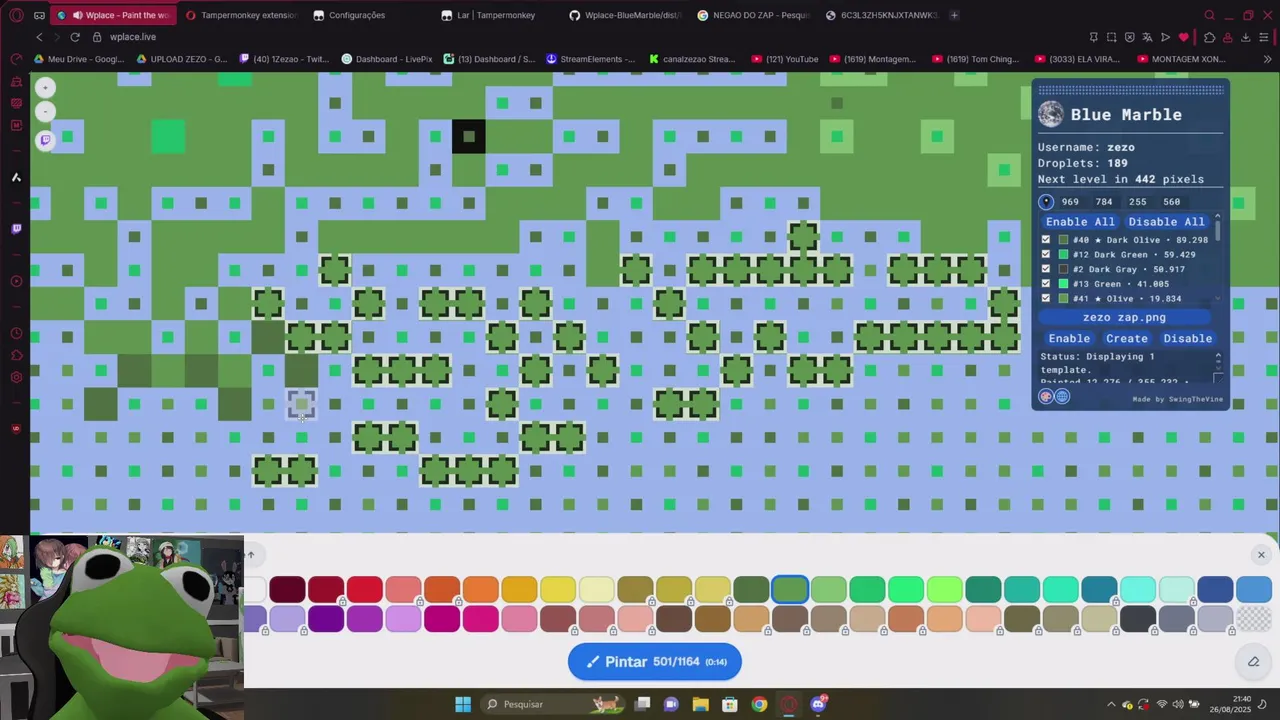Screen dimensions: 1280x720
Task: Open Windows Start menu
Action: (463, 704)
